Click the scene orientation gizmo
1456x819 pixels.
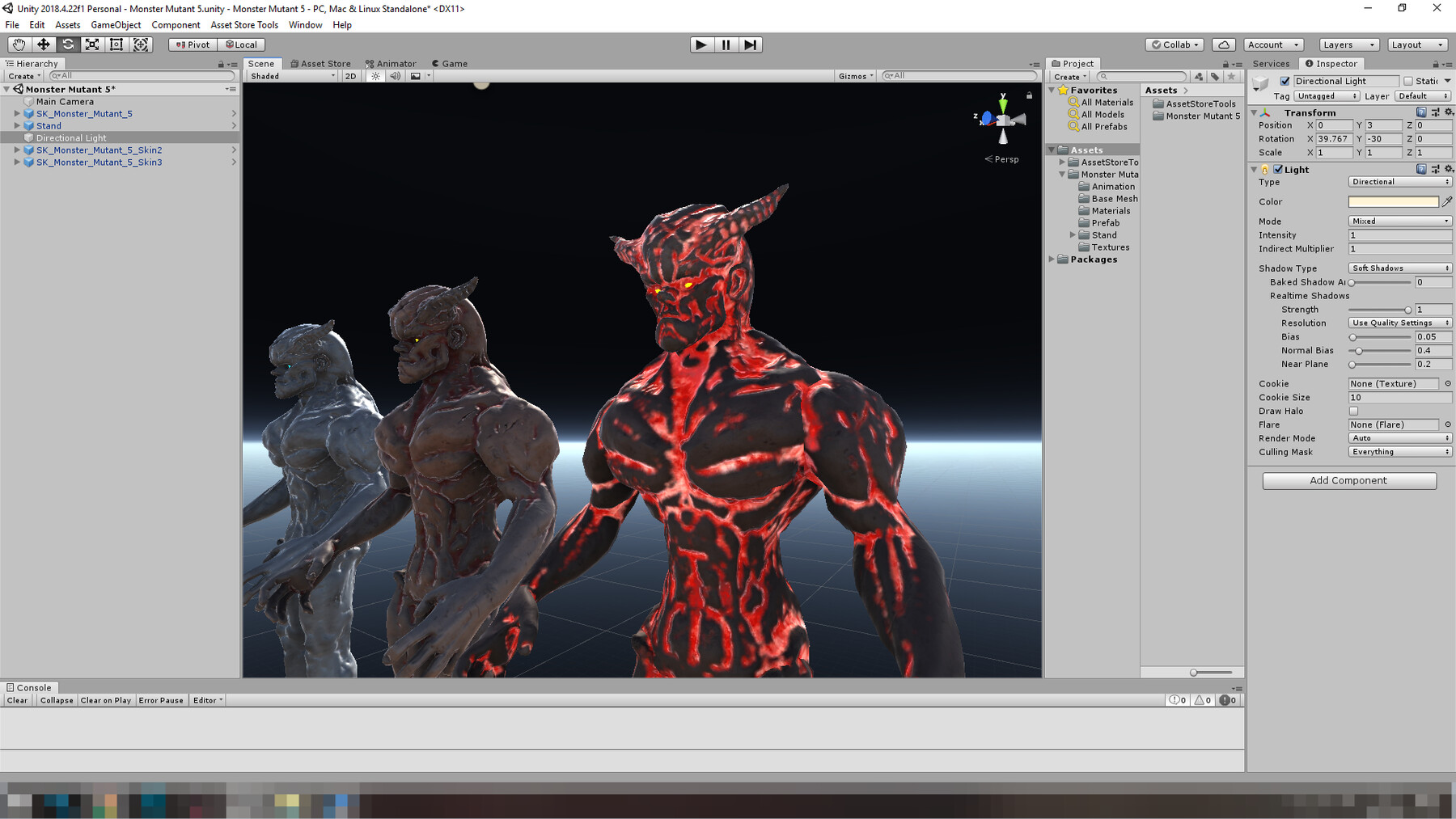1003,120
